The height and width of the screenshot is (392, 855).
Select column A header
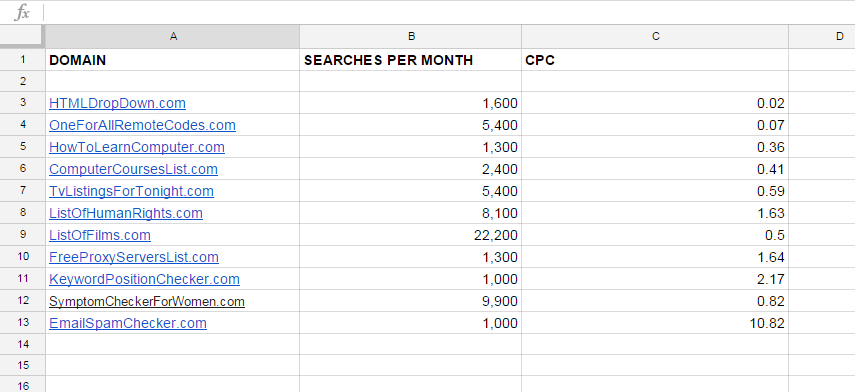172,37
